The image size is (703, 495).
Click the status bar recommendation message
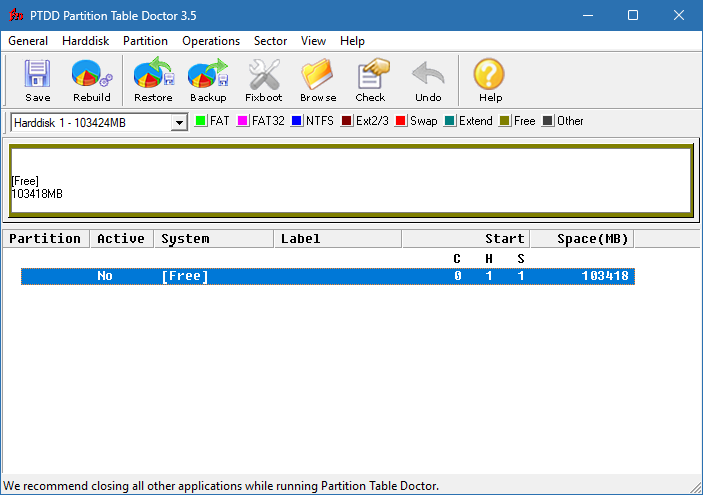[x=221, y=486]
